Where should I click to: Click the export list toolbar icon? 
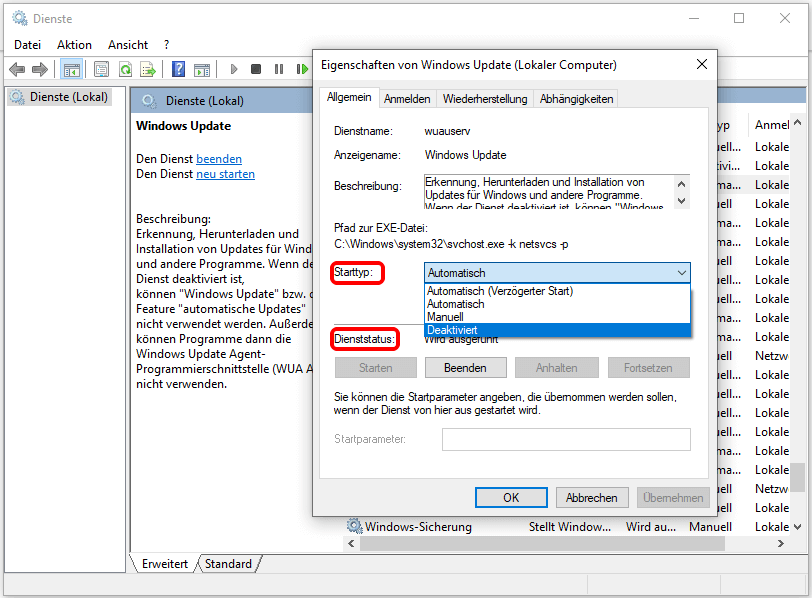[x=148, y=69]
